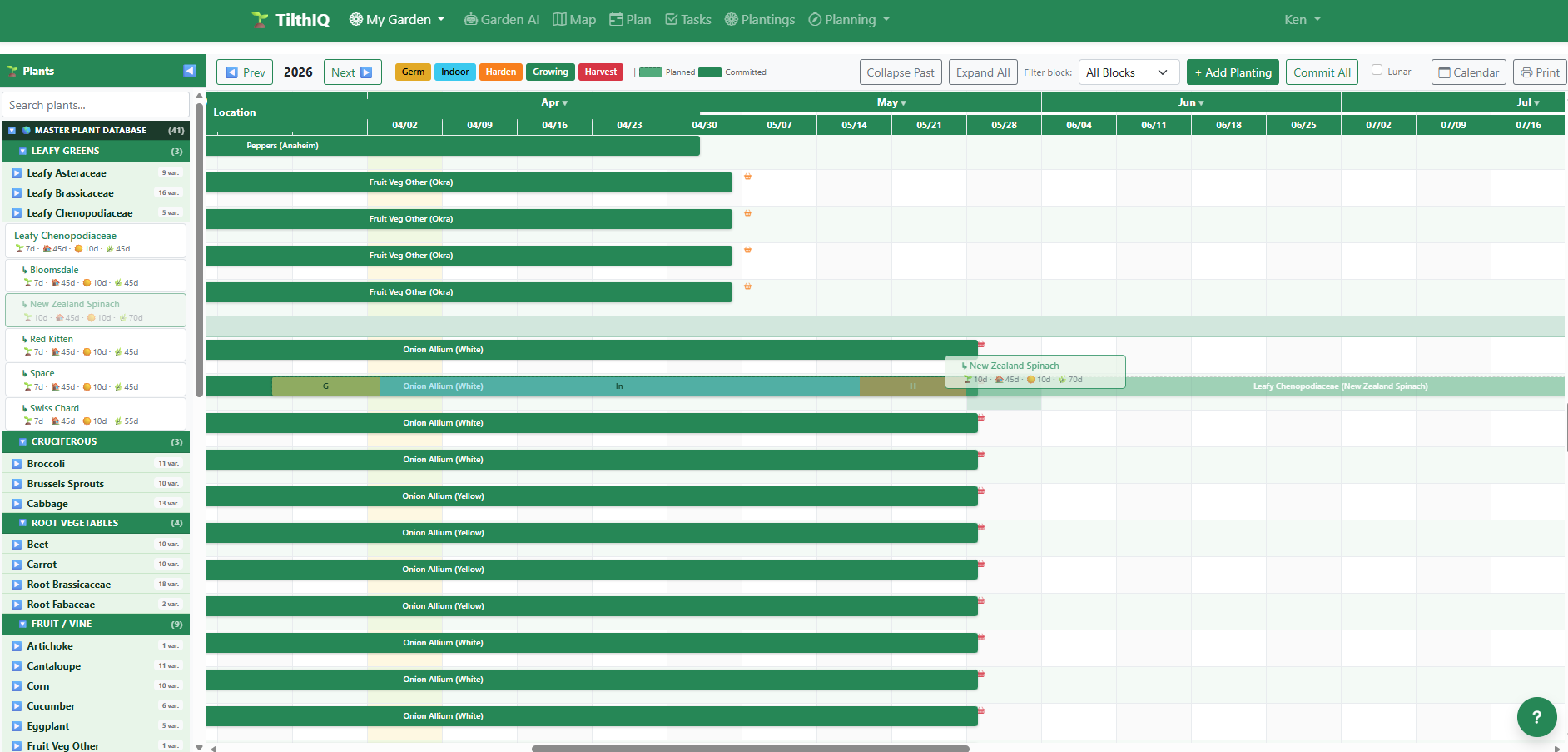The width and height of the screenshot is (1568, 752).
Task: Expand Brussels Sprouts varieties
Action: pos(17,484)
